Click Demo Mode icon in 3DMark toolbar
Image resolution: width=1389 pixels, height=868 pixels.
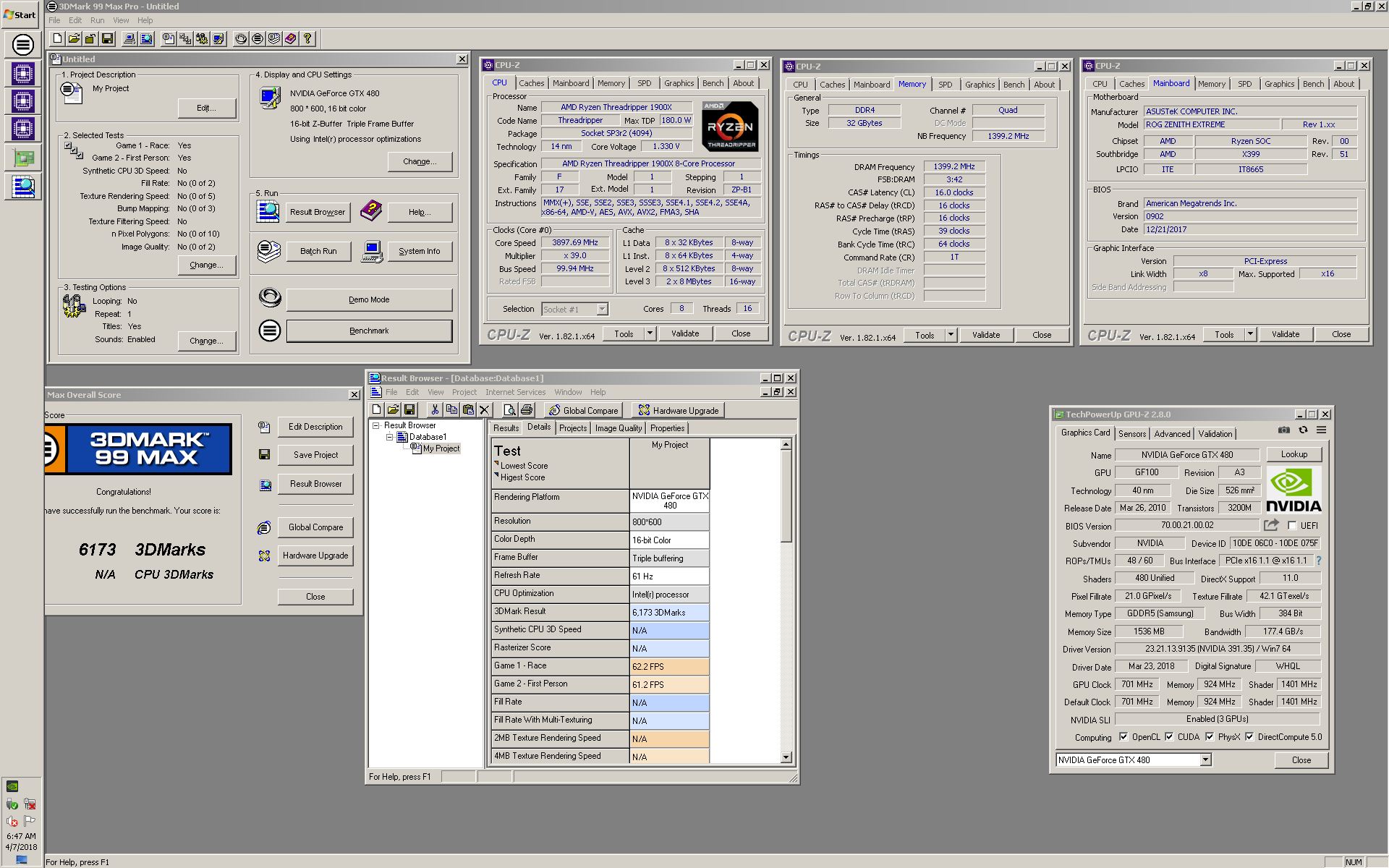point(241,38)
